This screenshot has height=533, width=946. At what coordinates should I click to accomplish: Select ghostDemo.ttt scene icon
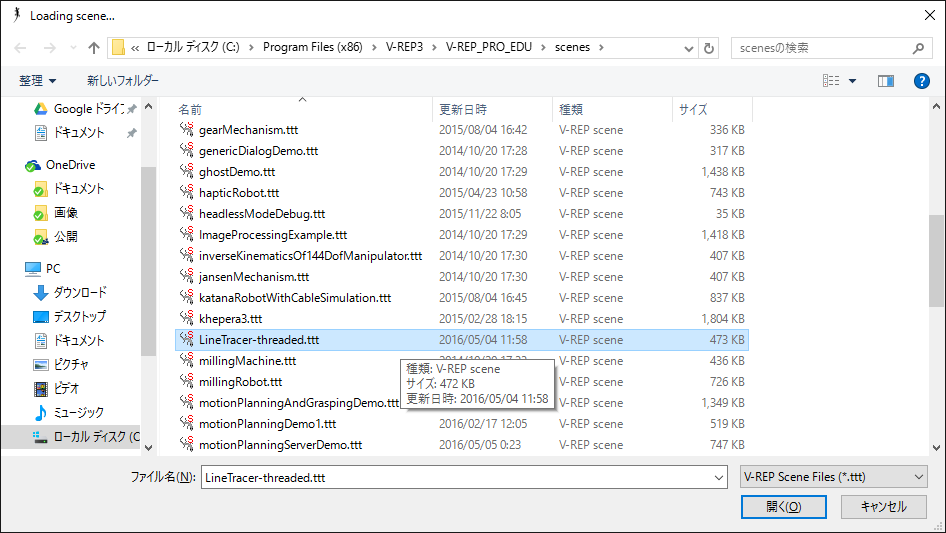(186, 171)
